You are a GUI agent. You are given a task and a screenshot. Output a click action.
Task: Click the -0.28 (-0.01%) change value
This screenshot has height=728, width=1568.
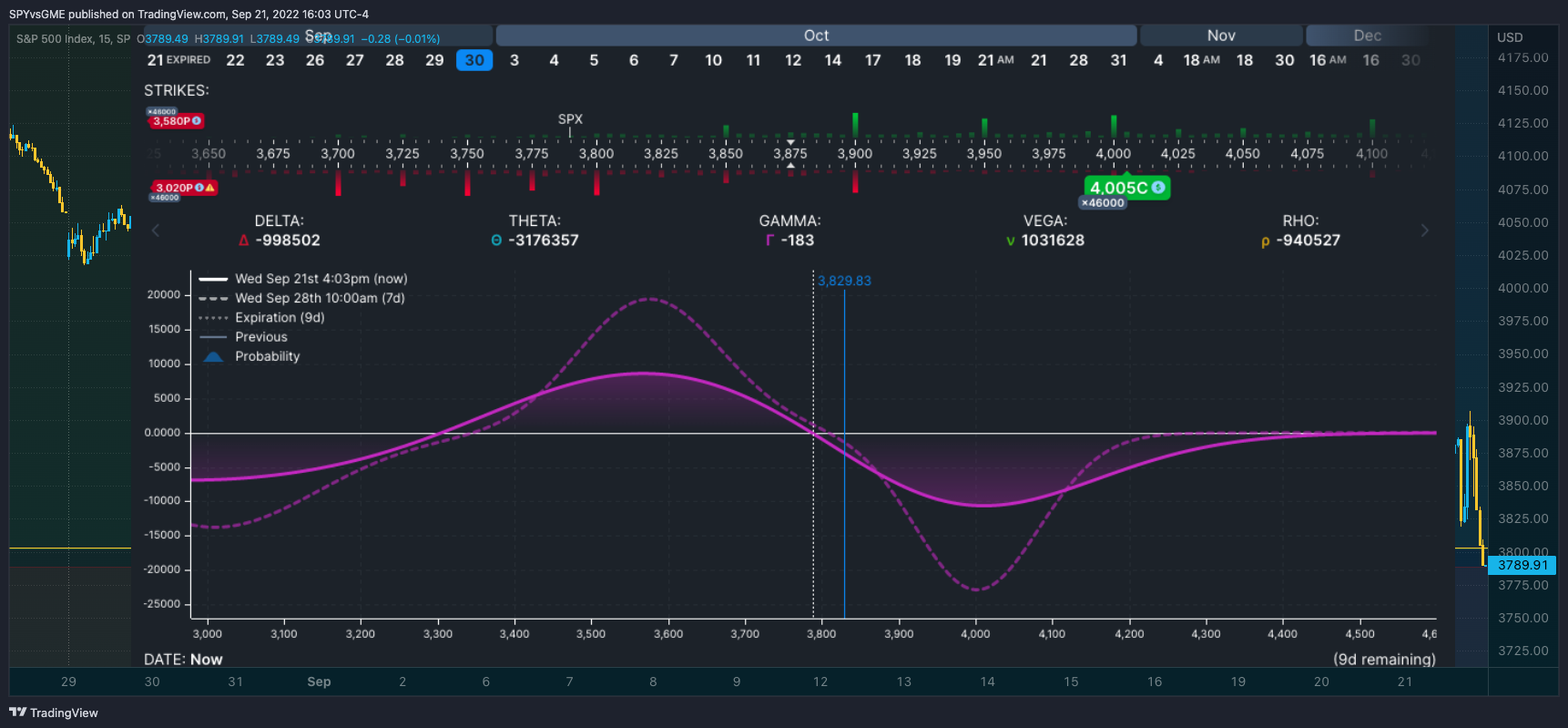point(401,39)
